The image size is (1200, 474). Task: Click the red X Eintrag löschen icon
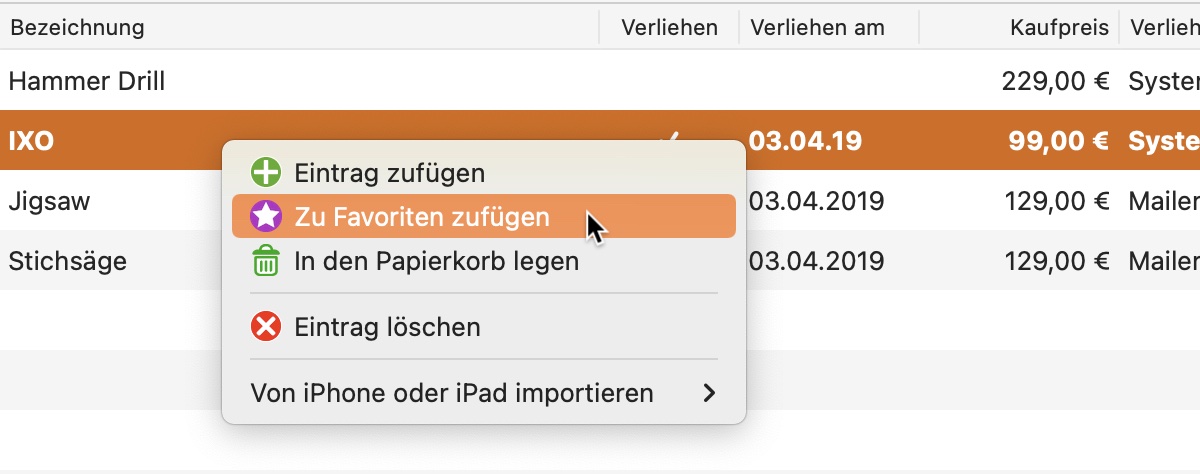[265, 327]
